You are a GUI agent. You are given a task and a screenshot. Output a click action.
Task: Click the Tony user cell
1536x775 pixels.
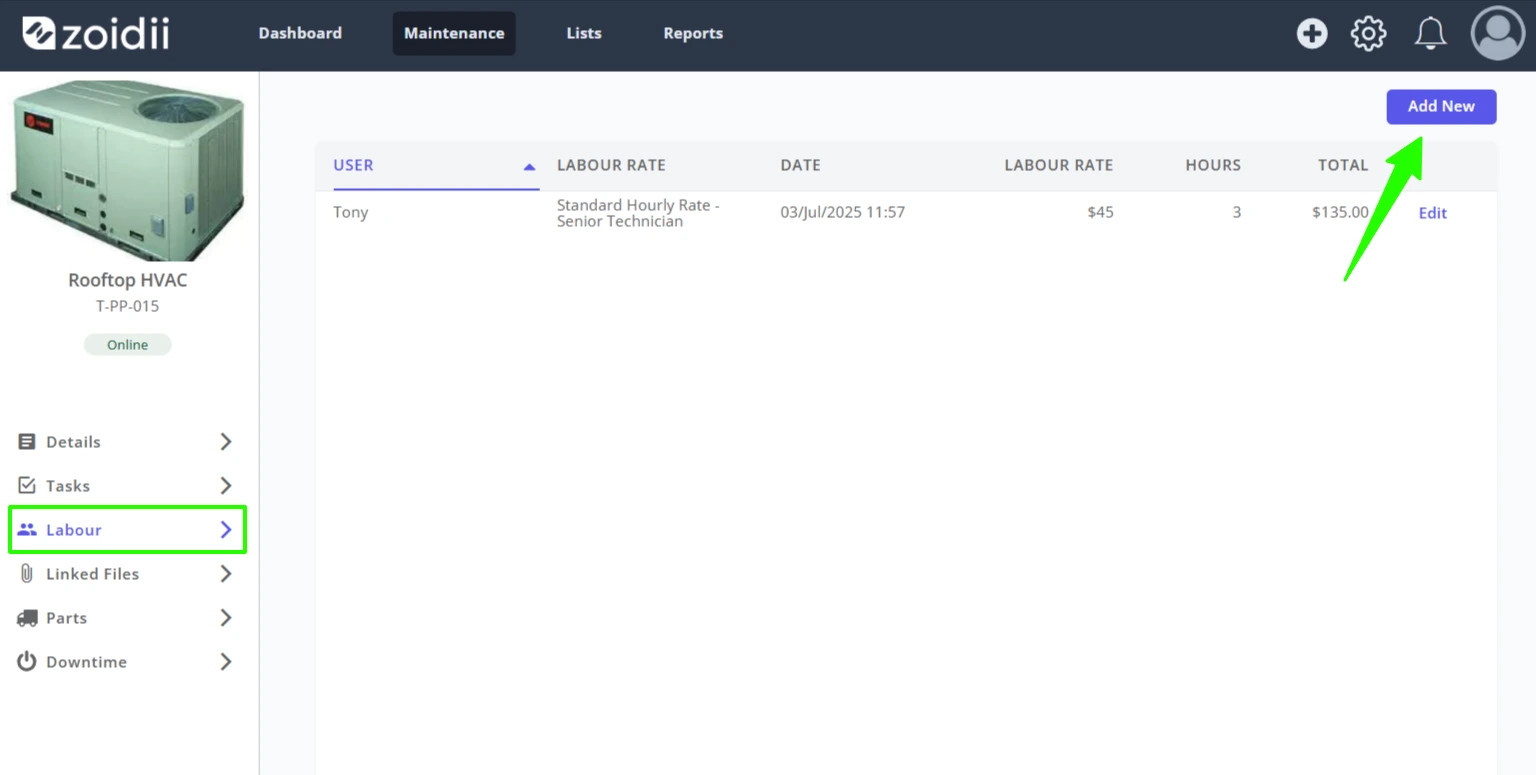tap(351, 213)
